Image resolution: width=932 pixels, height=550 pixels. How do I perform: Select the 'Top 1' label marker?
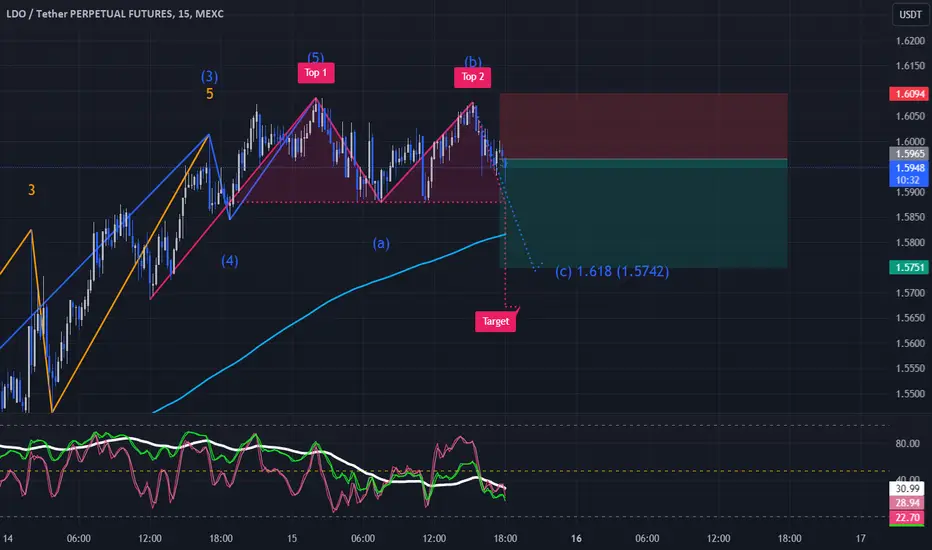tap(316, 73)
